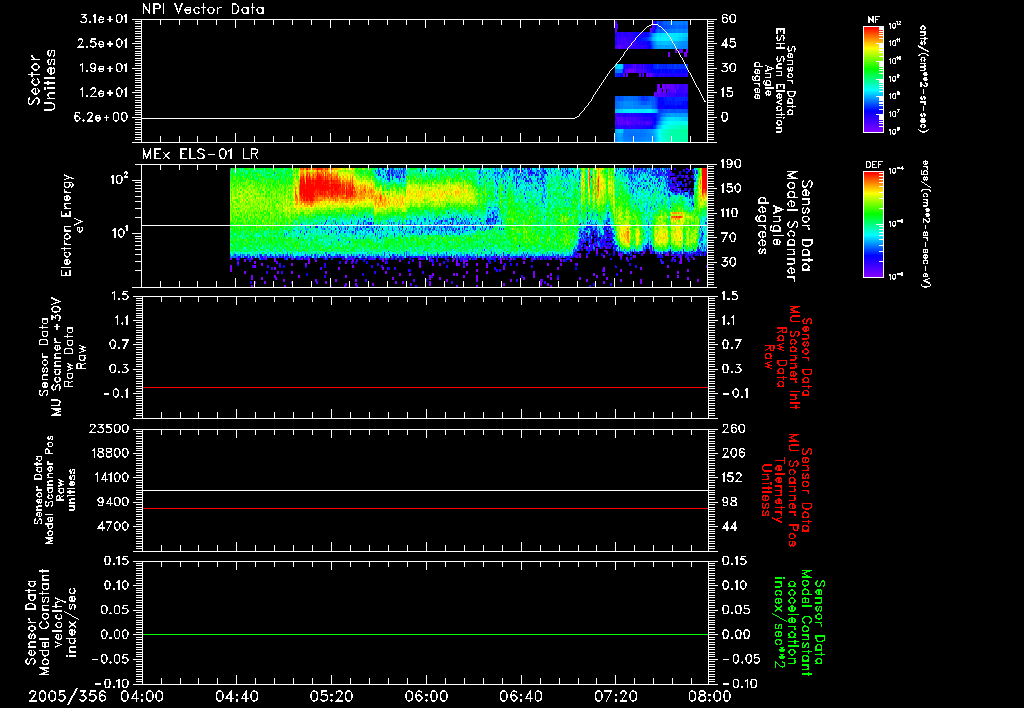Click the green 'Model Constant acceleration' label

(x=799, y=622)
